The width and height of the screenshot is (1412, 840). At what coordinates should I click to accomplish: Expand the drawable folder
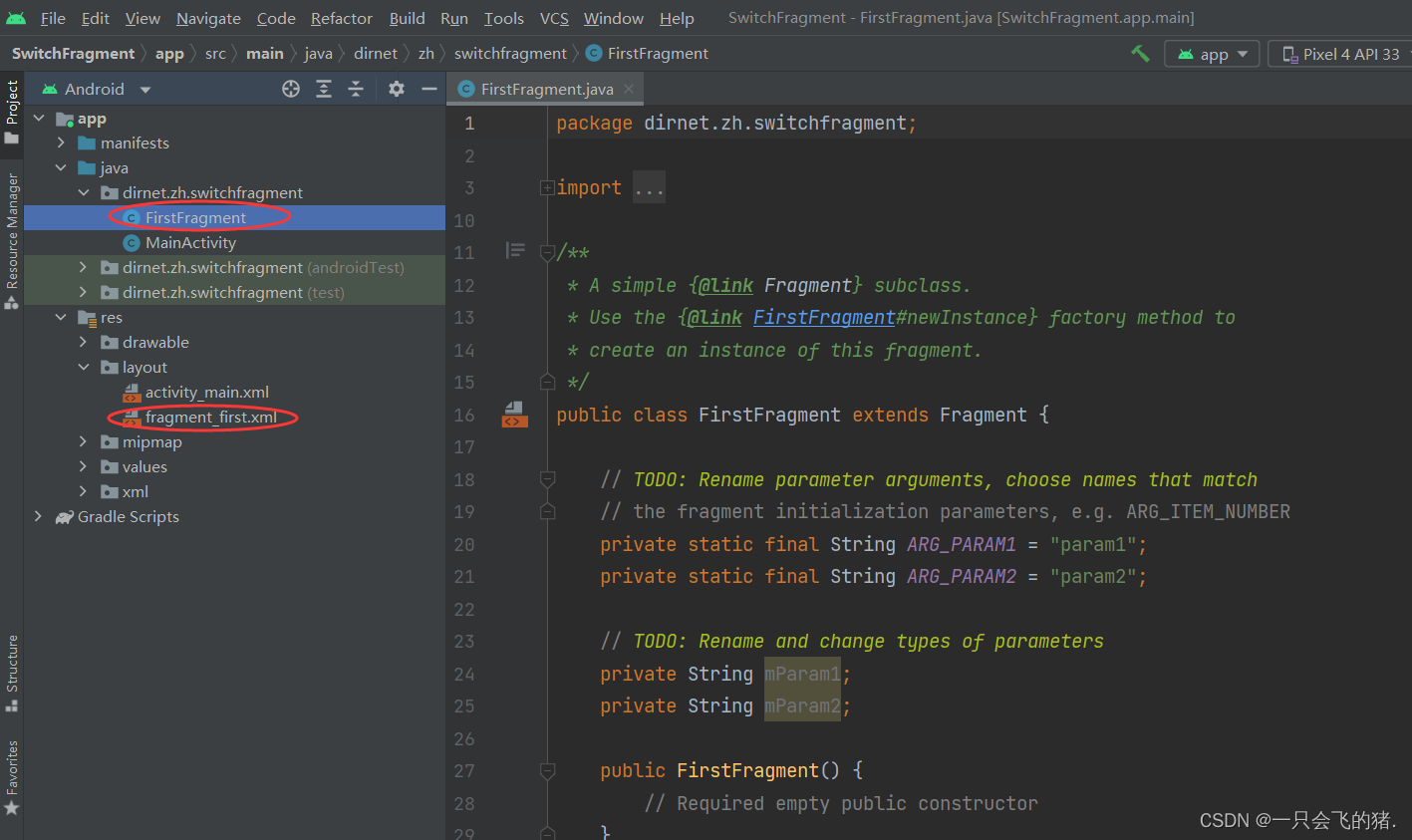coord(84,342)
